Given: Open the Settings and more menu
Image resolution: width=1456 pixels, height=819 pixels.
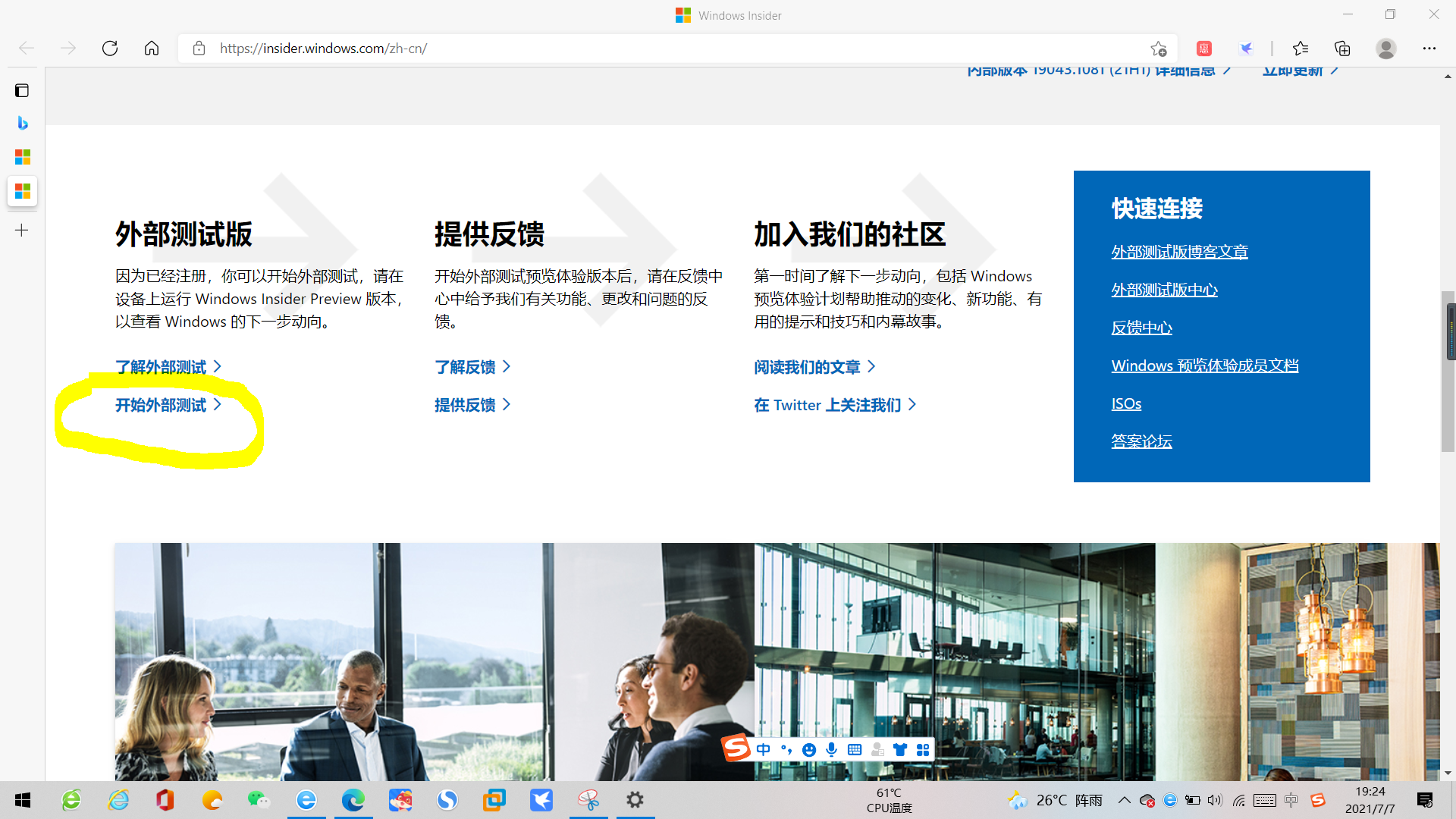Looking at the screenshot, I should [1429, 49].
